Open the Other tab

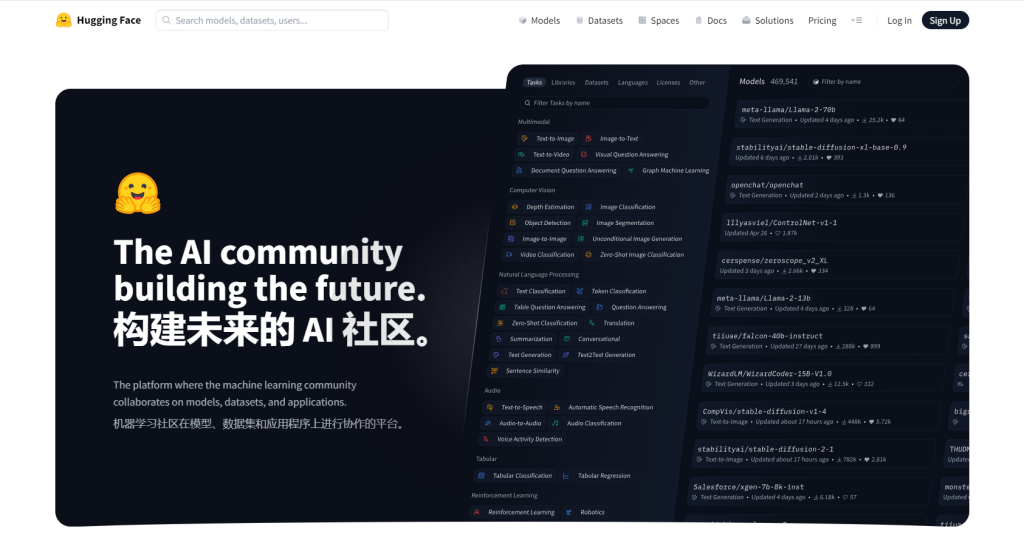click(697, 82)
